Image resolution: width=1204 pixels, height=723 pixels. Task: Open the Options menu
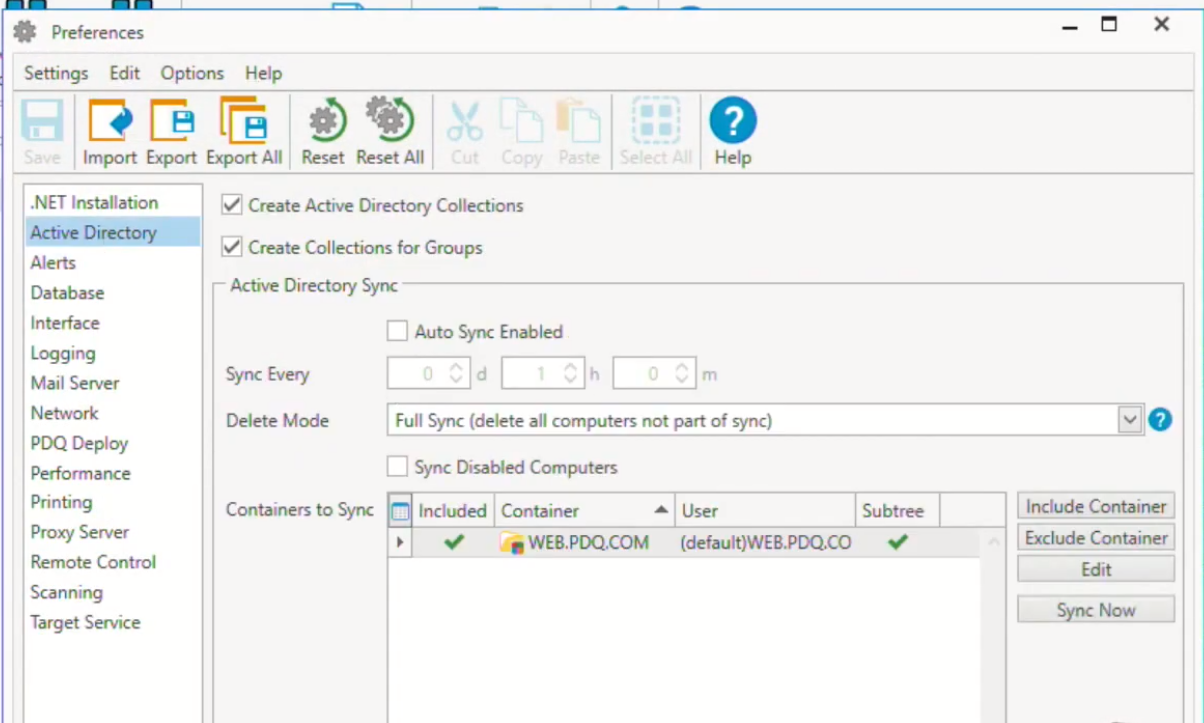(192, 73)
